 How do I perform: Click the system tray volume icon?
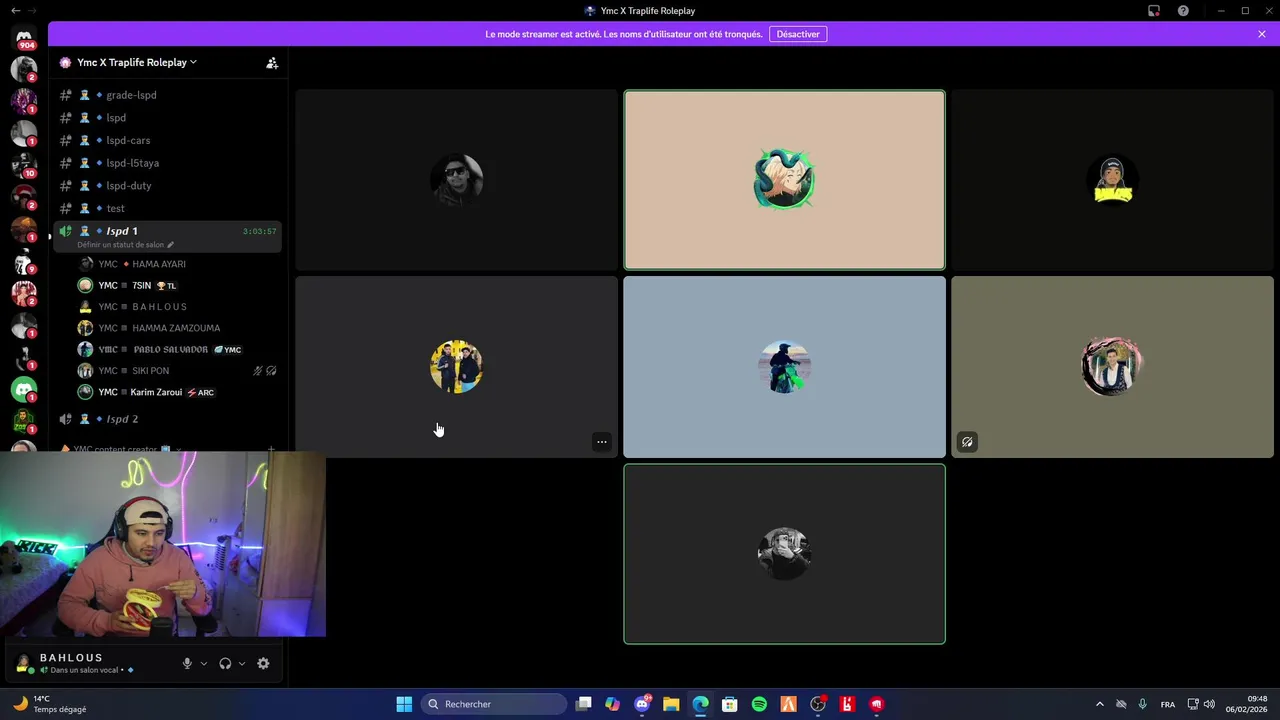[x=1209, y=704]
